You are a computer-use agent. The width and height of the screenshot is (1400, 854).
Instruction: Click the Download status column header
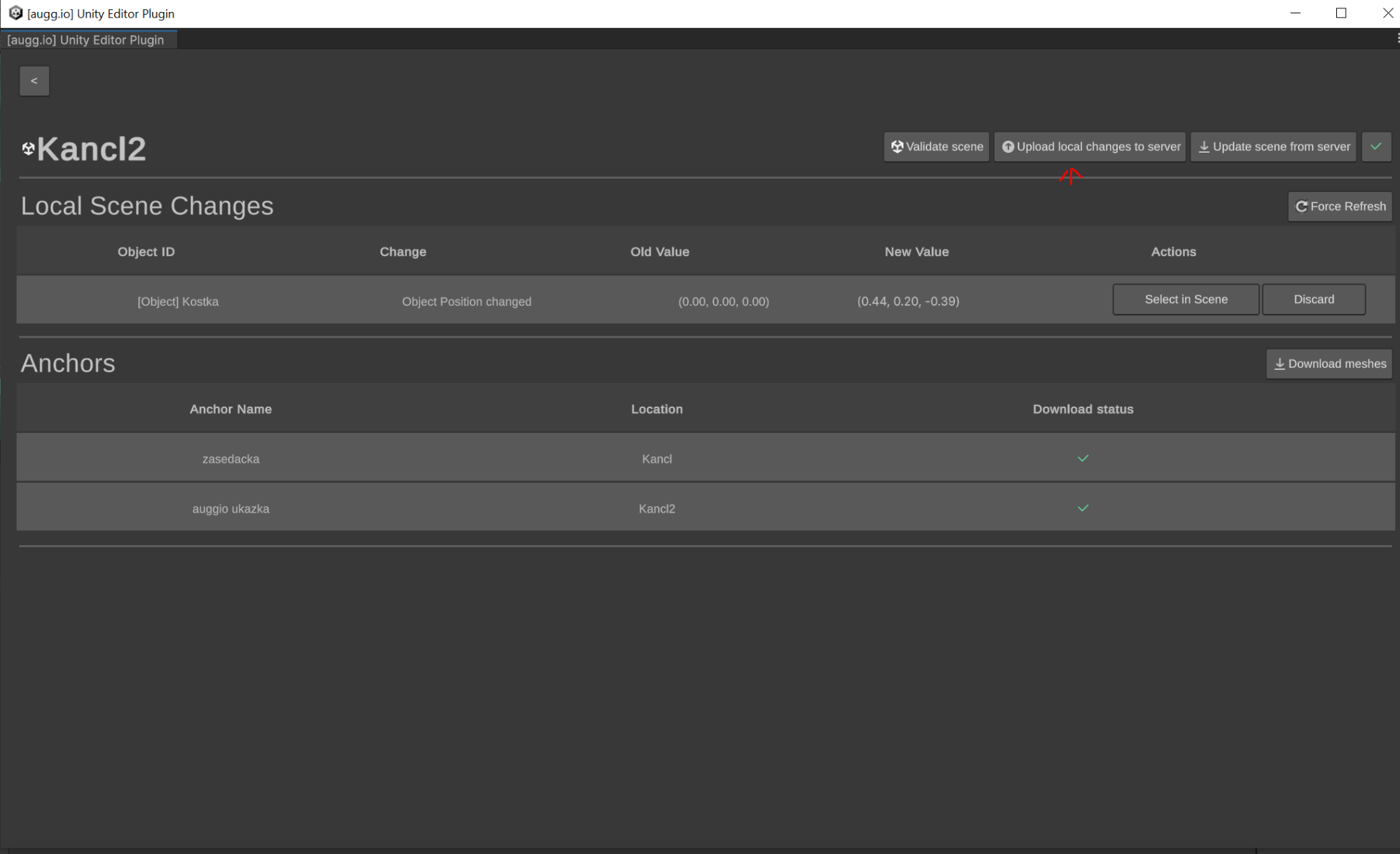1083,409
